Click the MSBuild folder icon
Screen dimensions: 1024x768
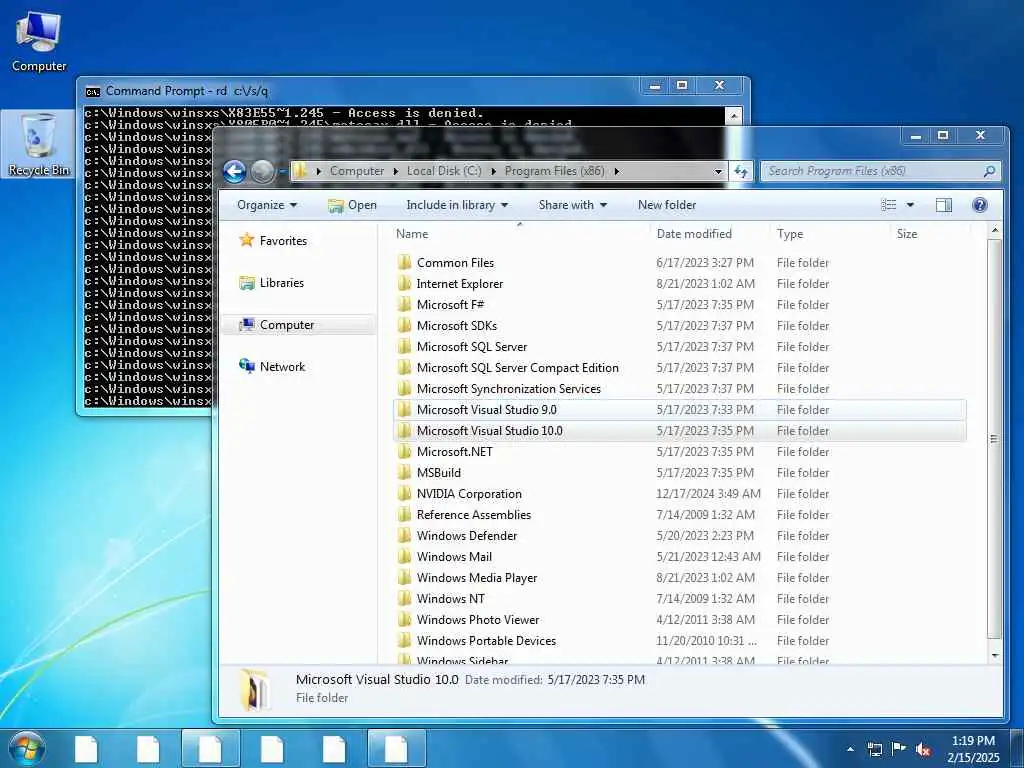pyautogui.click(x=405, y=473)
